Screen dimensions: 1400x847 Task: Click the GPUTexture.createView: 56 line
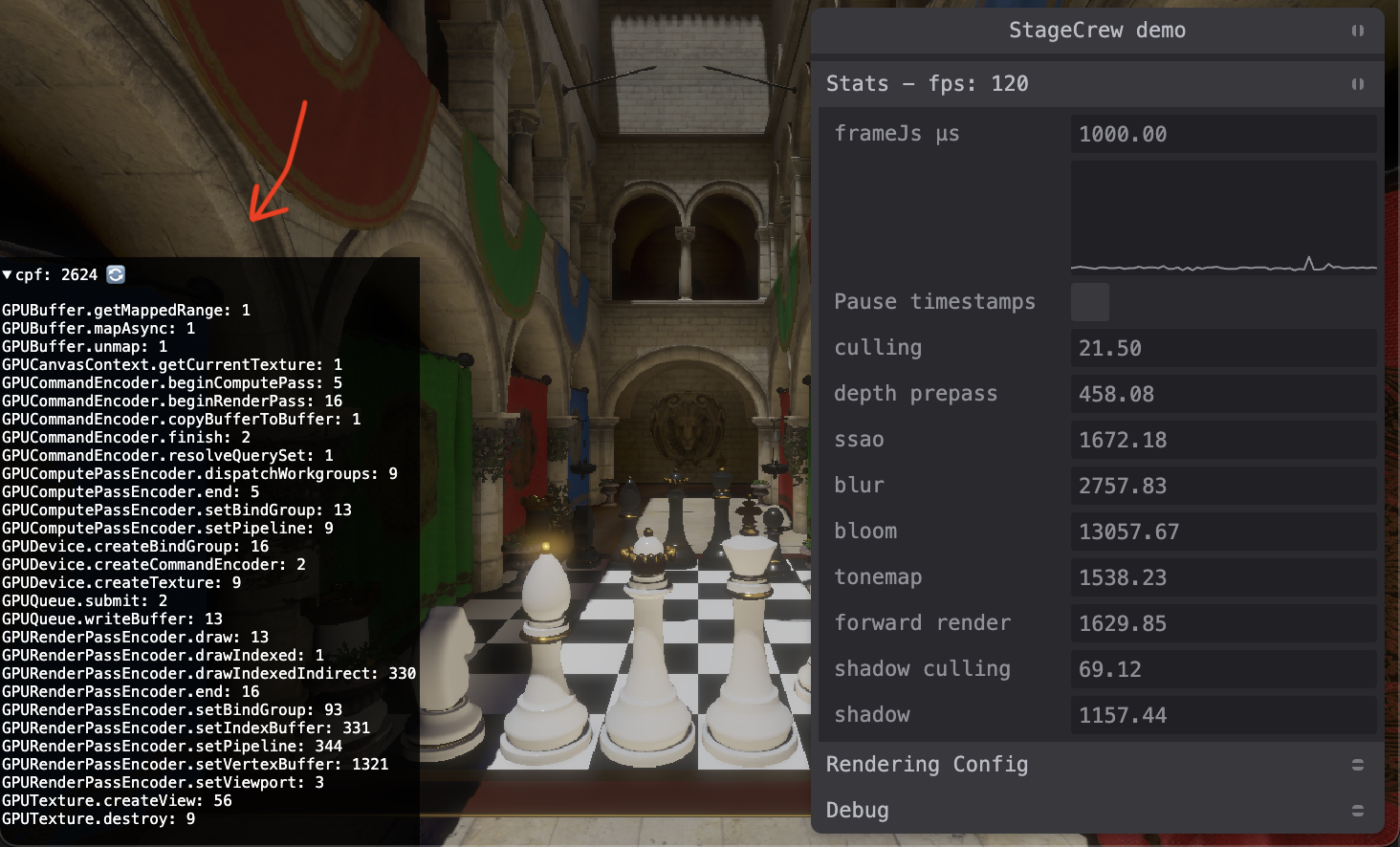[117, 800]
